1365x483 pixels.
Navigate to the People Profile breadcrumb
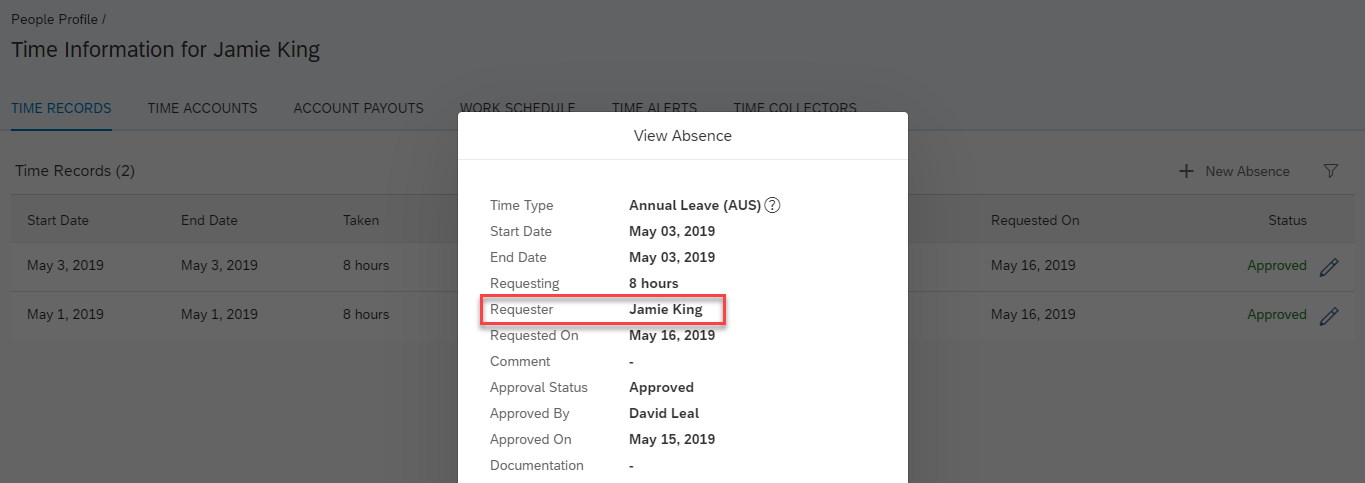tap(54, 19)
